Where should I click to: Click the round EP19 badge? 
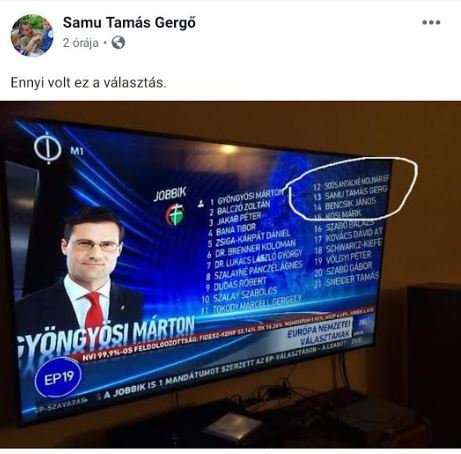click(x=59, y=378)
